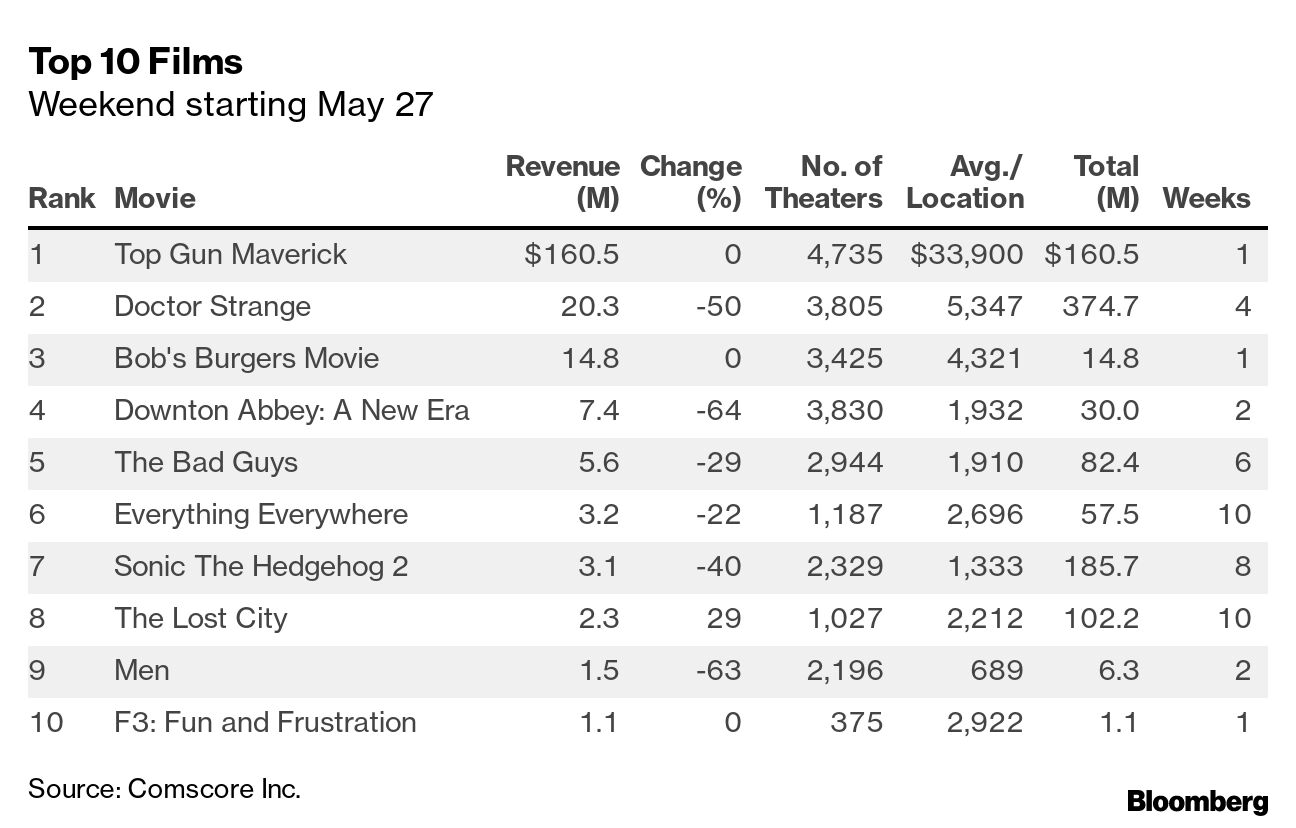Image resolution: width=1296 pixels, height=828 pixels.
Task: Select the Weekend starting May 27 subtitle
Action: (x=230, y=104)
